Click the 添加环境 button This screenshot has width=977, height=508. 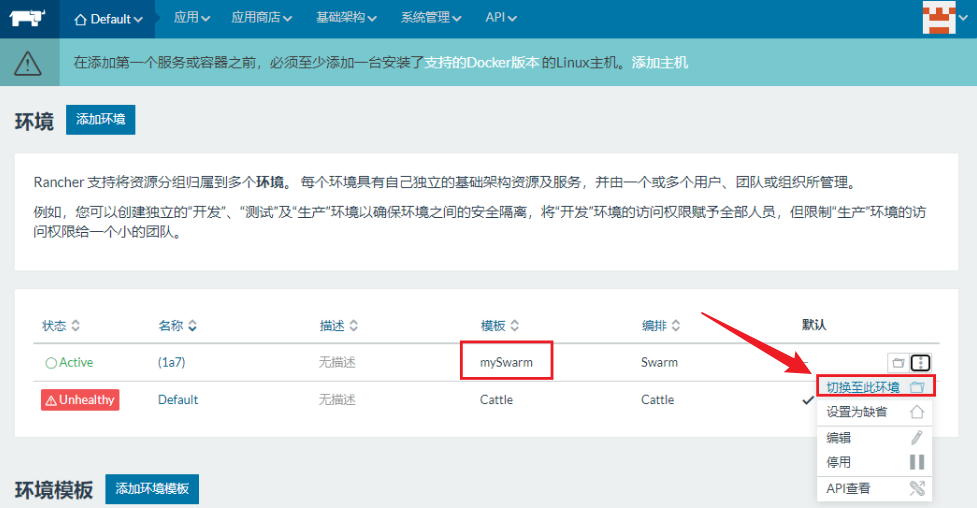[100, 120]
